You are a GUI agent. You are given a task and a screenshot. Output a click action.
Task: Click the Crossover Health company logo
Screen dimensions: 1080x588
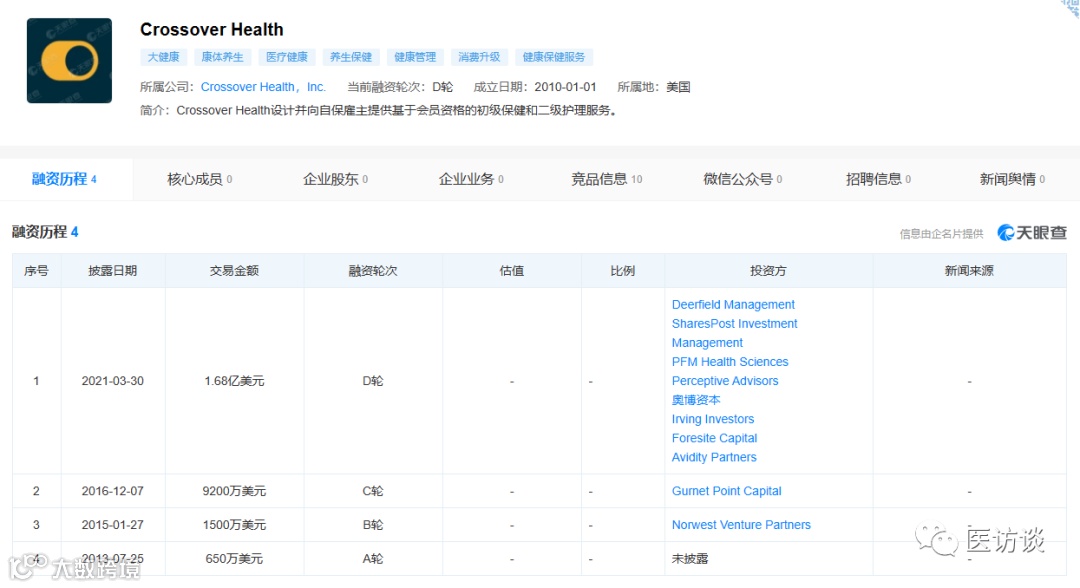(x=69, y=61)
